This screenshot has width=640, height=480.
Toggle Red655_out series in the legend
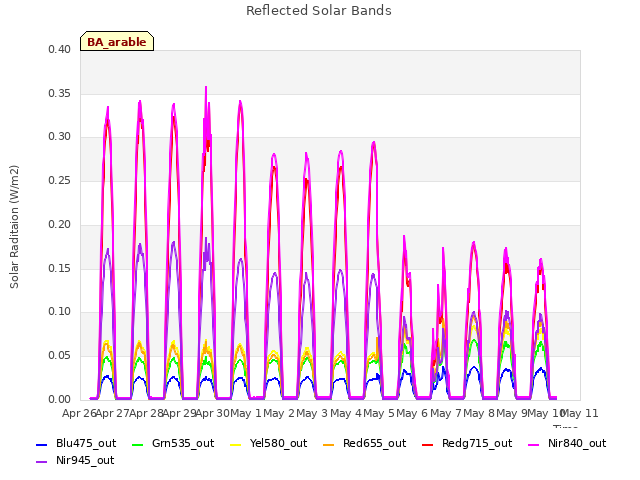point(364,443)
